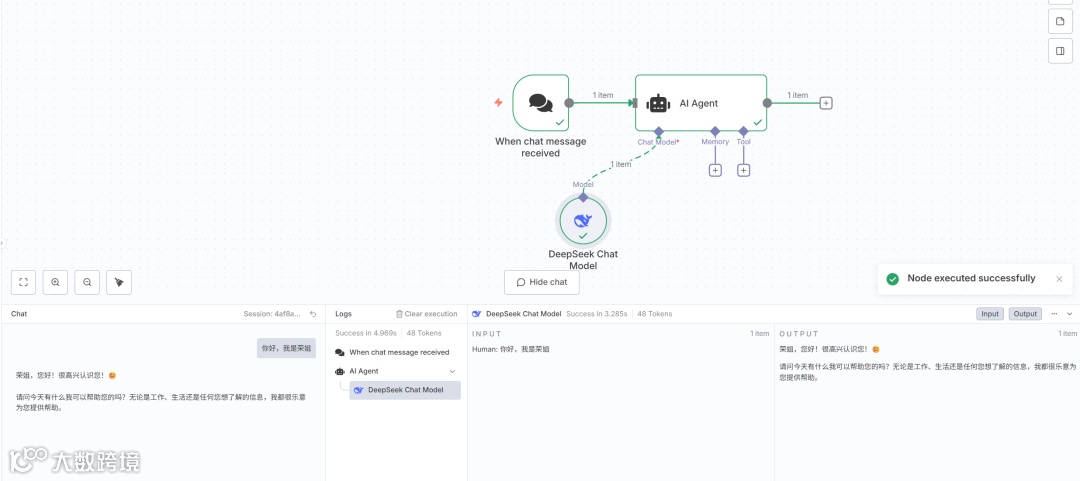Clear execution in Logs panel

click(x=426, y=314)
